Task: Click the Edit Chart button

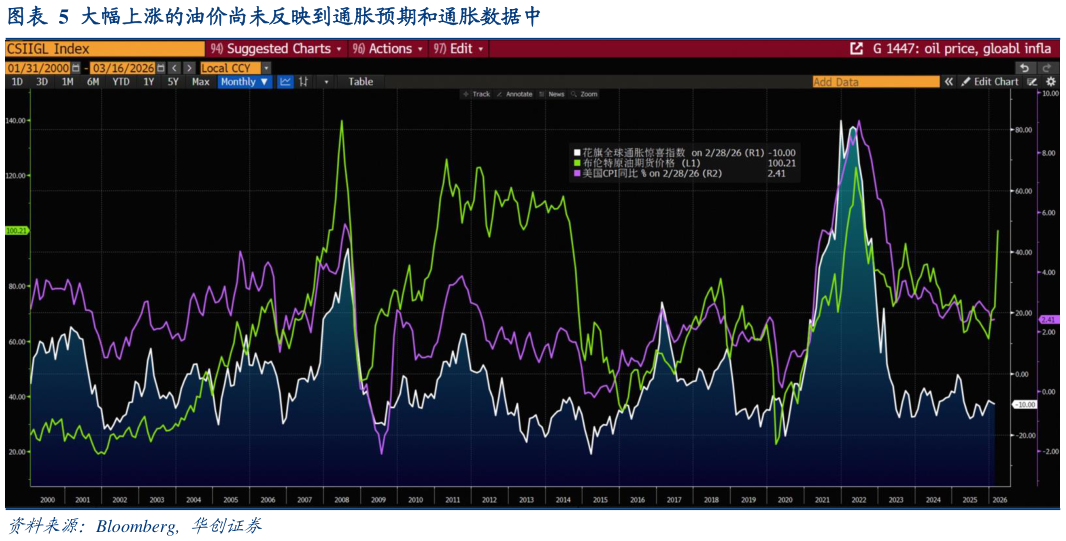Action: (990, 82)
